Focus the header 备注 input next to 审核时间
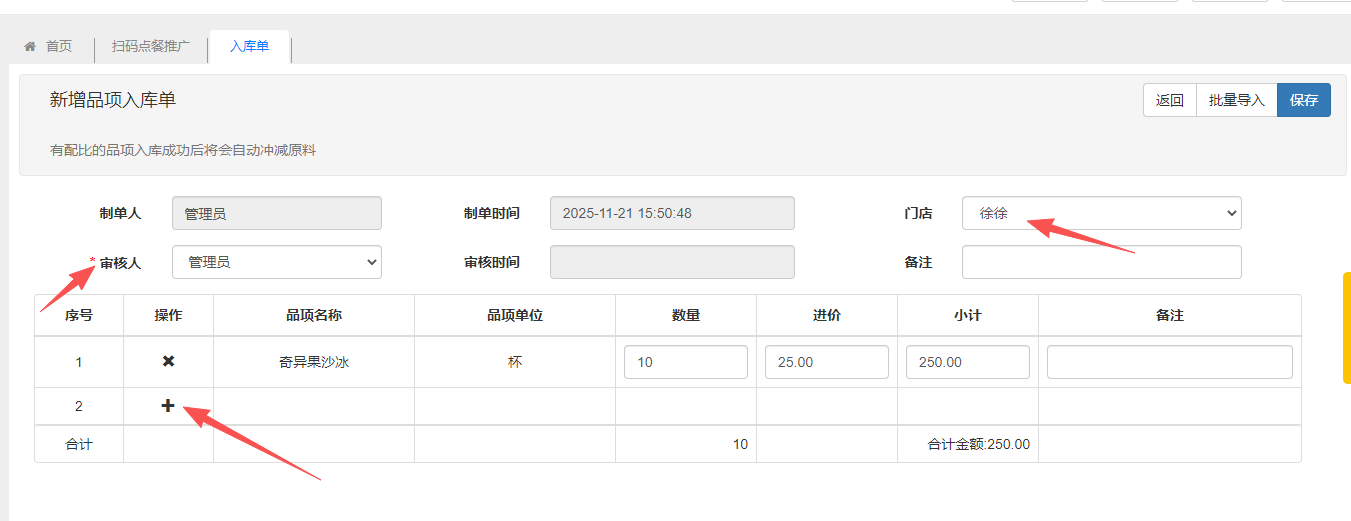 (1101, 262)
